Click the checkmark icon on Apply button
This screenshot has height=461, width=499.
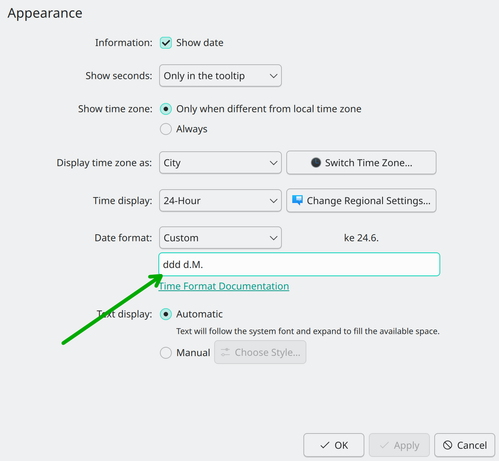[x=384, y=445]
